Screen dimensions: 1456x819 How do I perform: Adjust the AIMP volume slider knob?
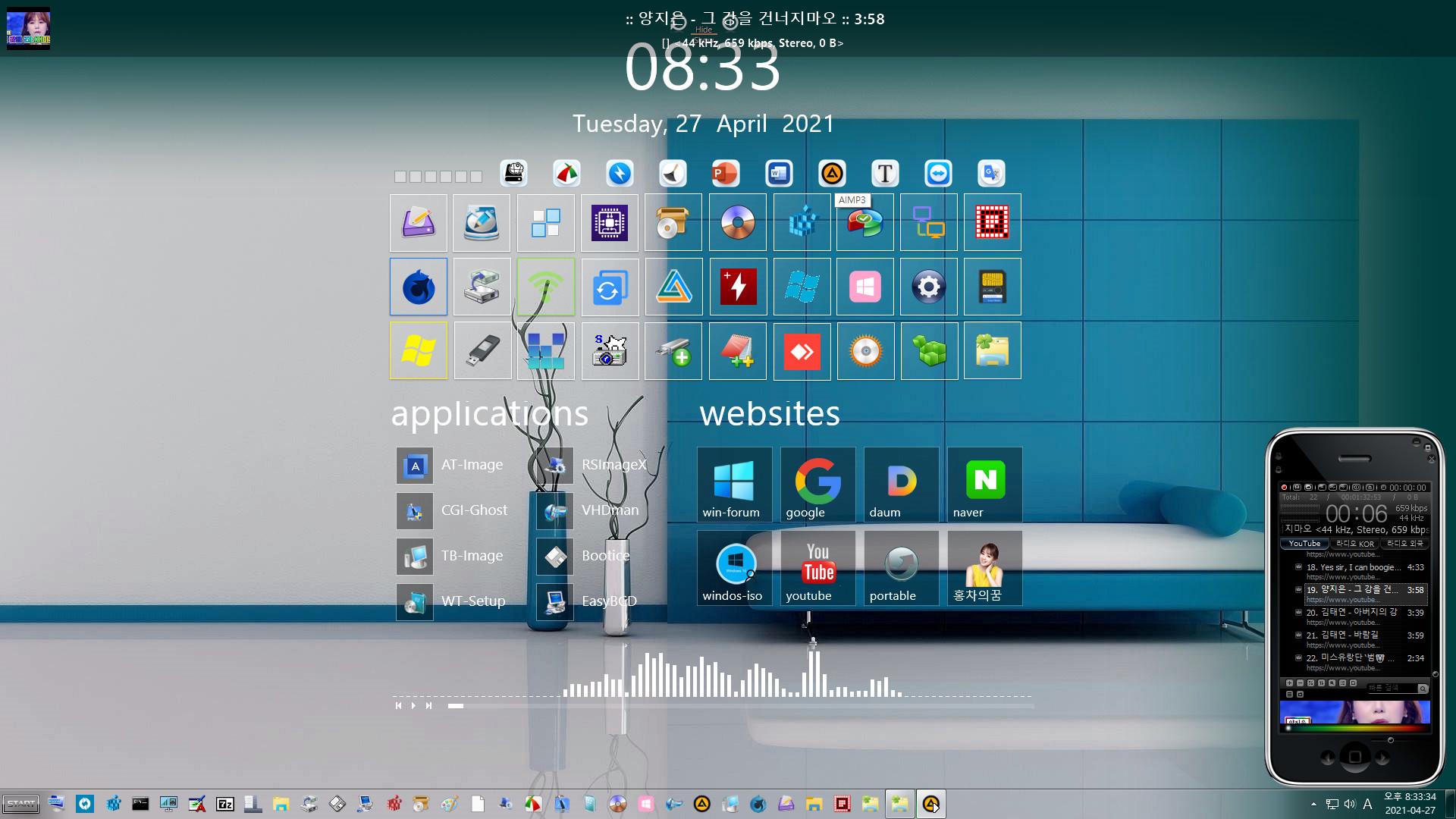[1390, 739]
